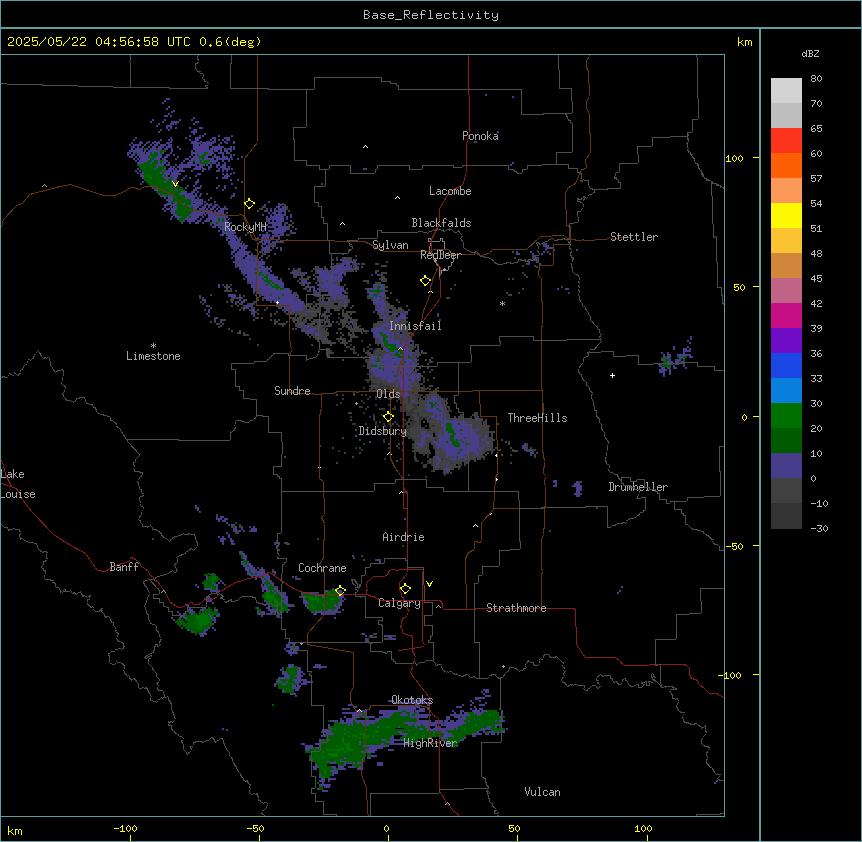Select the 80 dBZ light gray swatch
The width and height of the screenshot is (862, 842).
coord(786,91)
